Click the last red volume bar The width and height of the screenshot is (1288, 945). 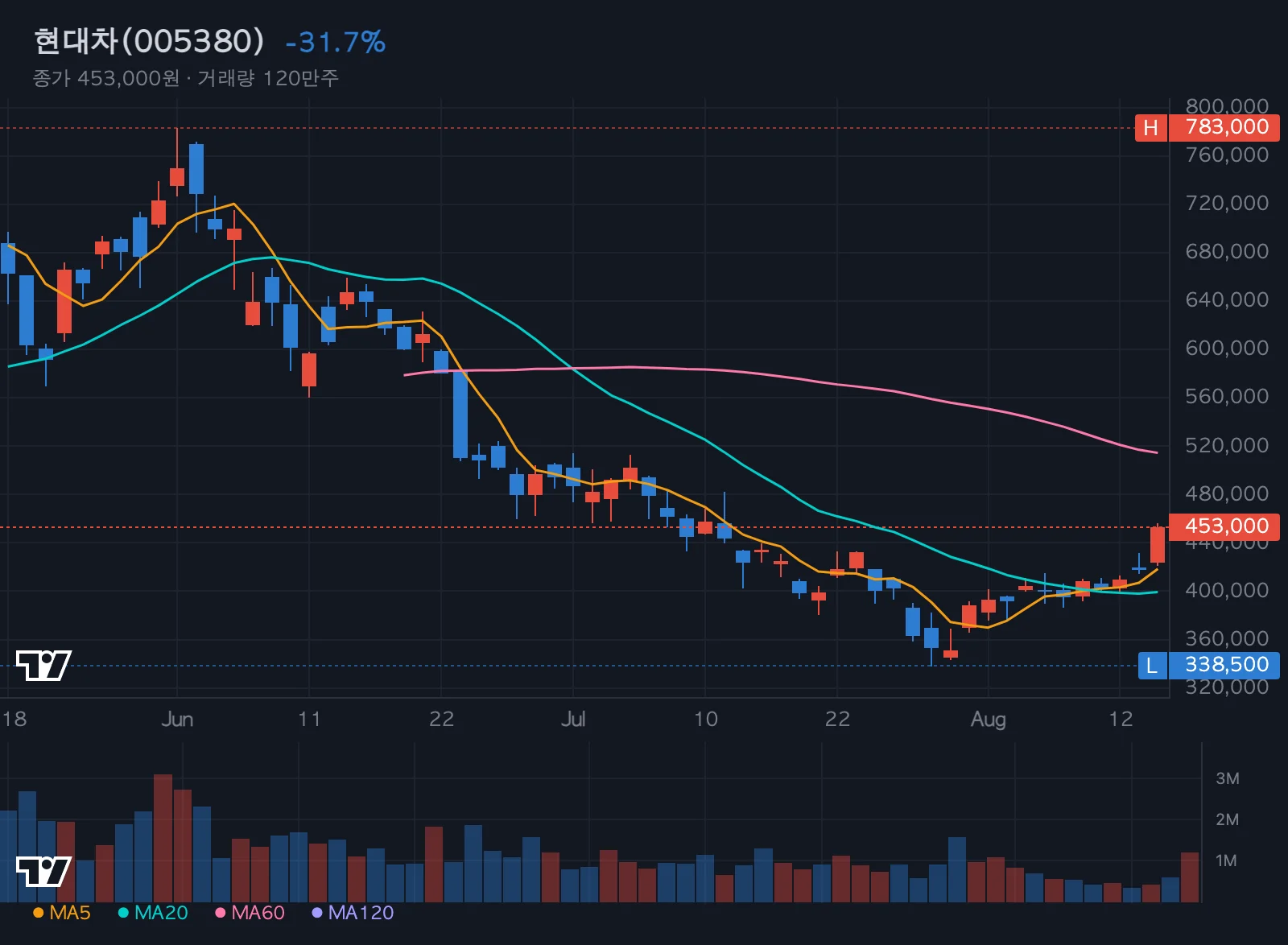[1190, 877]
